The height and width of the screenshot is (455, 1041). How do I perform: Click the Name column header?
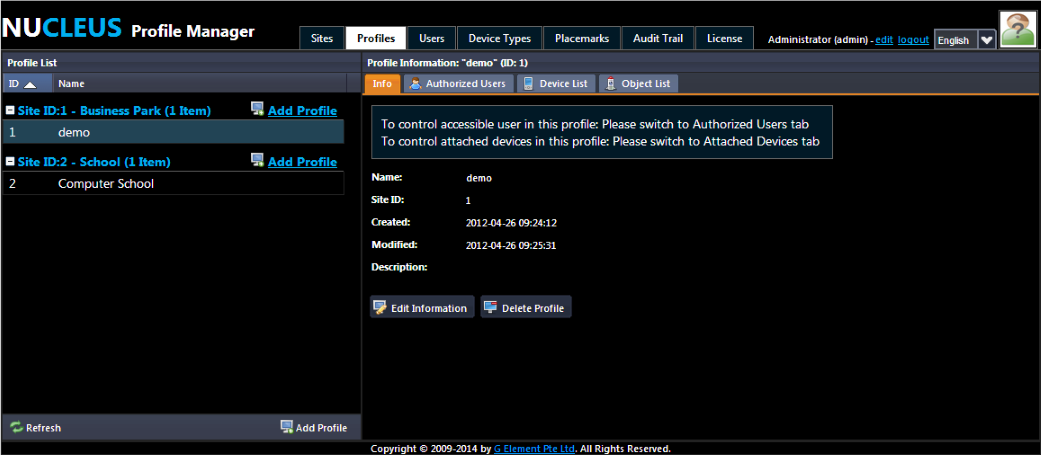199,84
